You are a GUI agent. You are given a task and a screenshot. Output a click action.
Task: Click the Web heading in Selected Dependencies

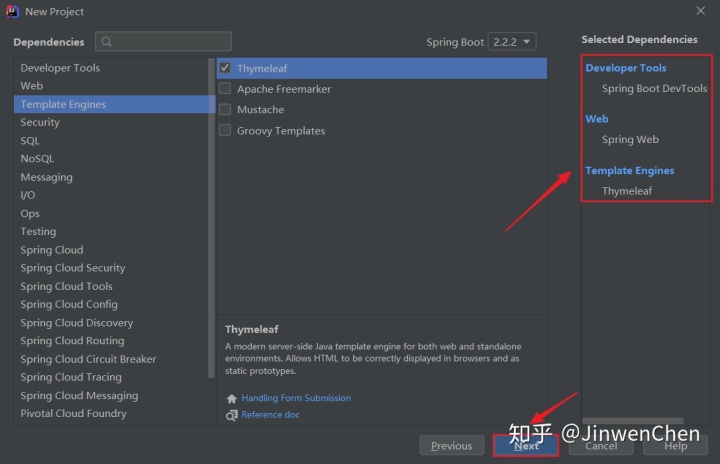point(596,119)
